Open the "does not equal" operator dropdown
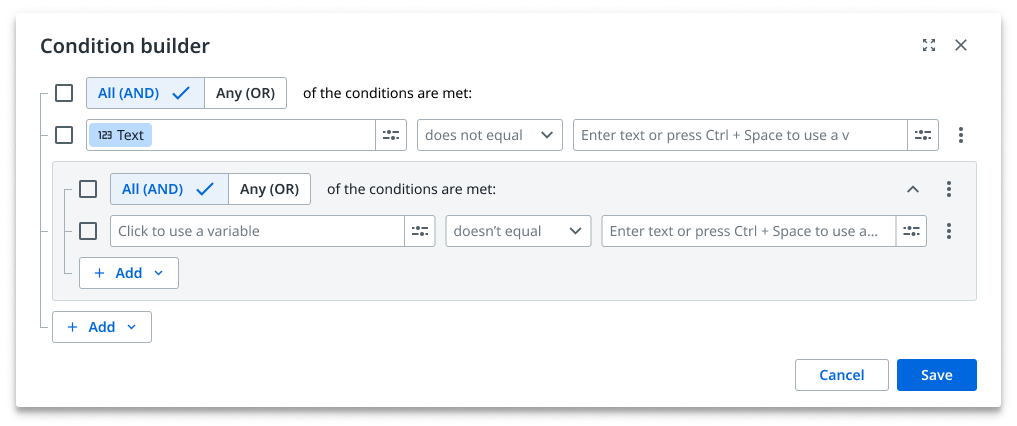This screenshot has width=1017, height=426. [490, 135]
